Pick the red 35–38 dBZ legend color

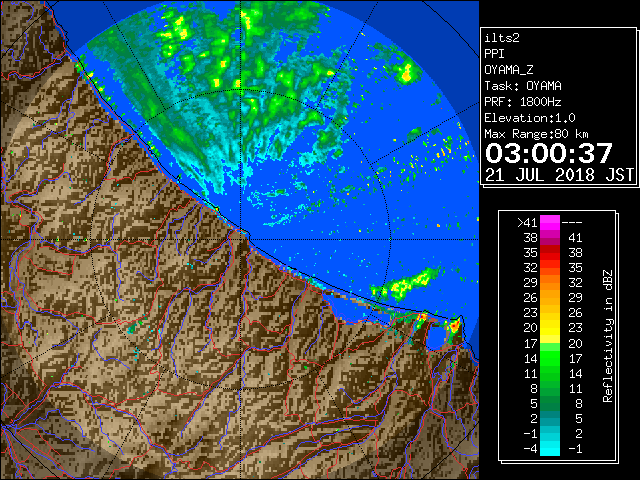(x=550, y=253)
